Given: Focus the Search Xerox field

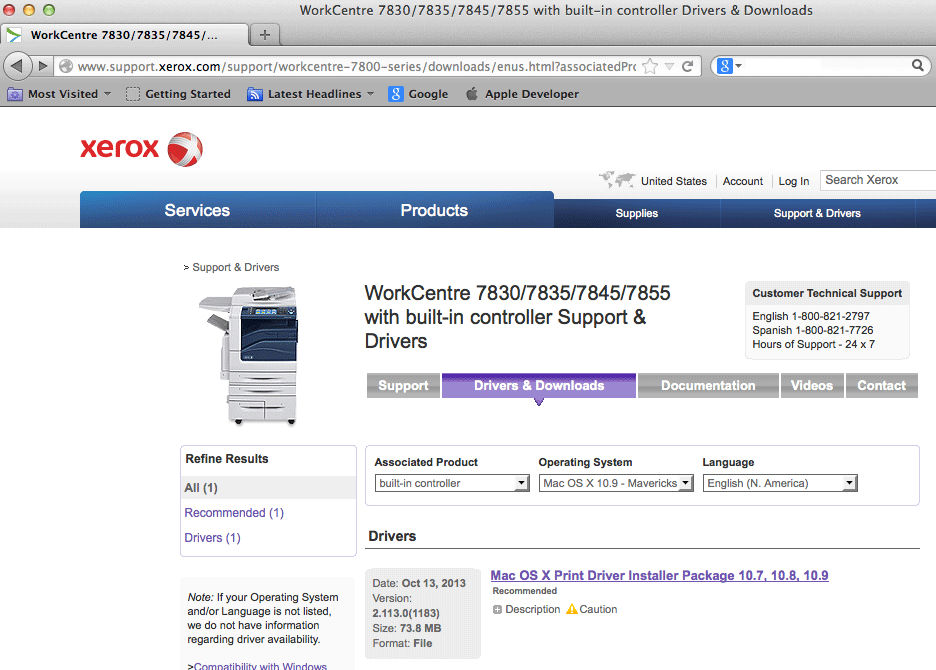Looking at the screenshot, I should click(878, 180).
